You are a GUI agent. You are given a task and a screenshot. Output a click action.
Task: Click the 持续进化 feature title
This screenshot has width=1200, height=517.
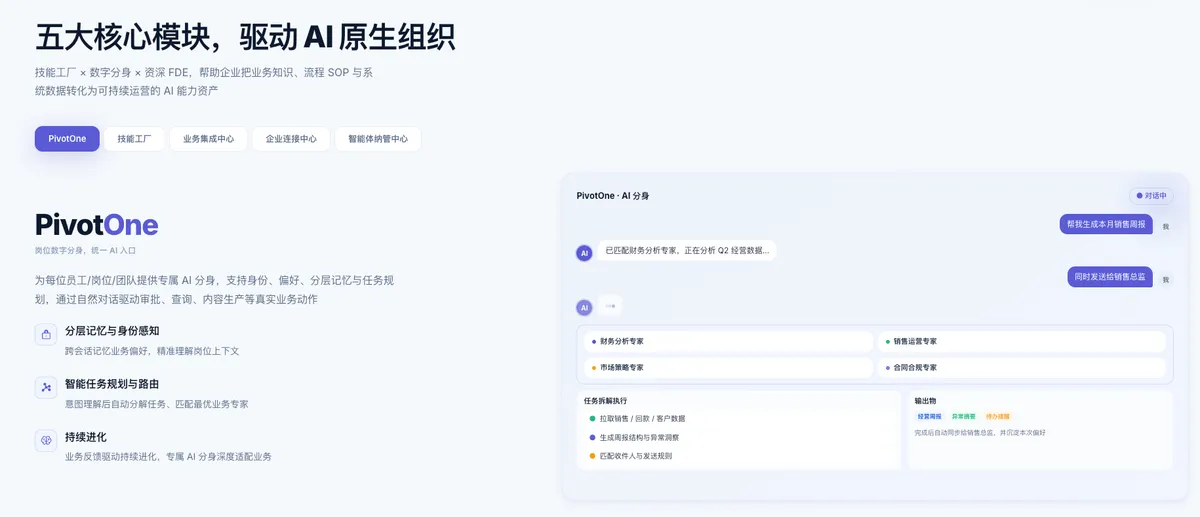point(86,437)
